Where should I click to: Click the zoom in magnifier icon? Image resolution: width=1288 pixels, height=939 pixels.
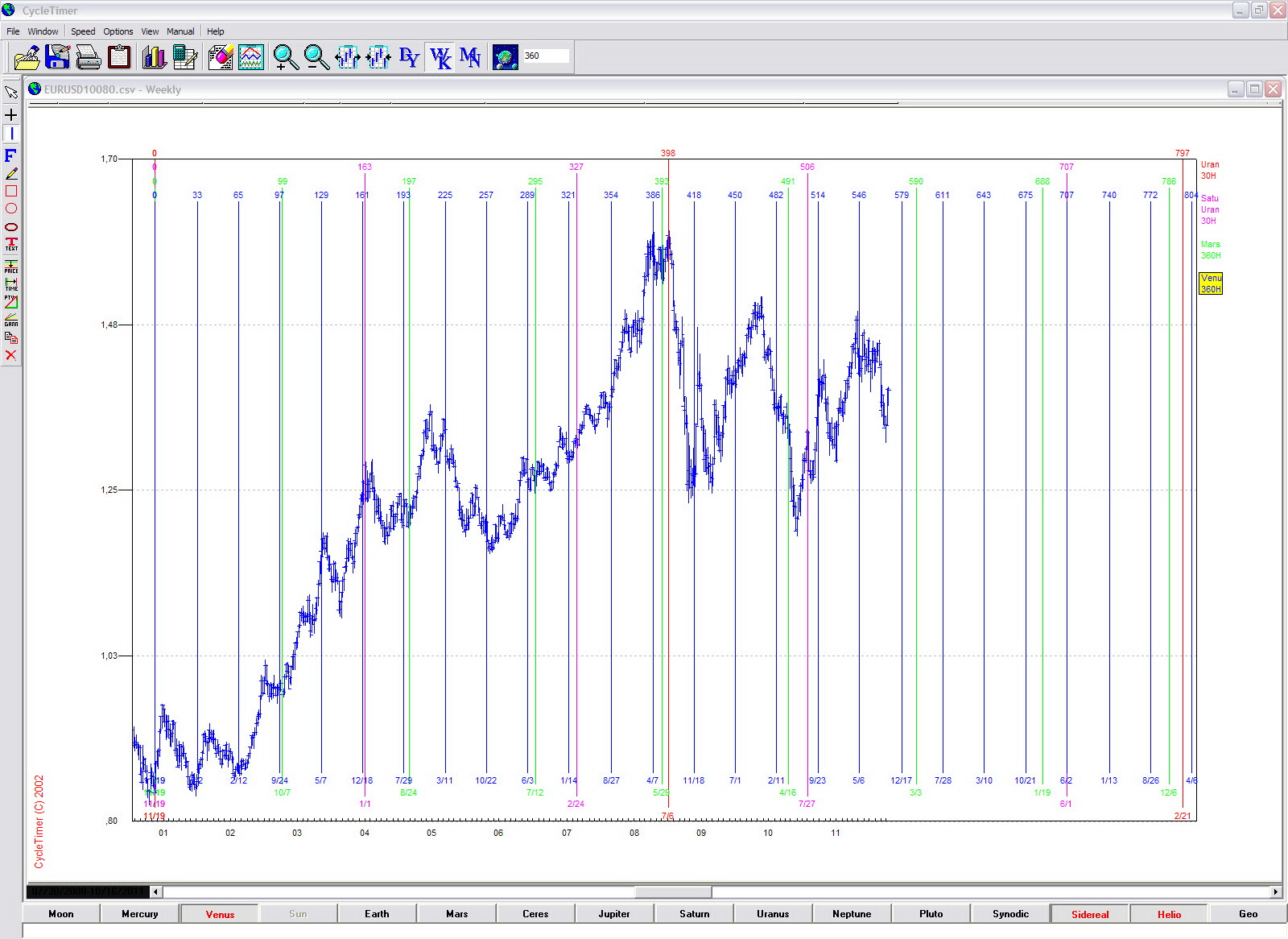click(285, 57)
